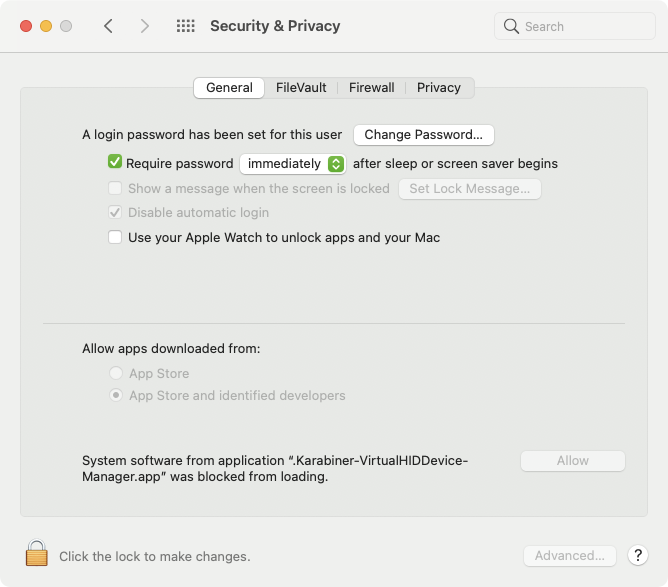668x587 pixels.
Task: Click the lock icon to make changes
Action: tap(37, 554)
